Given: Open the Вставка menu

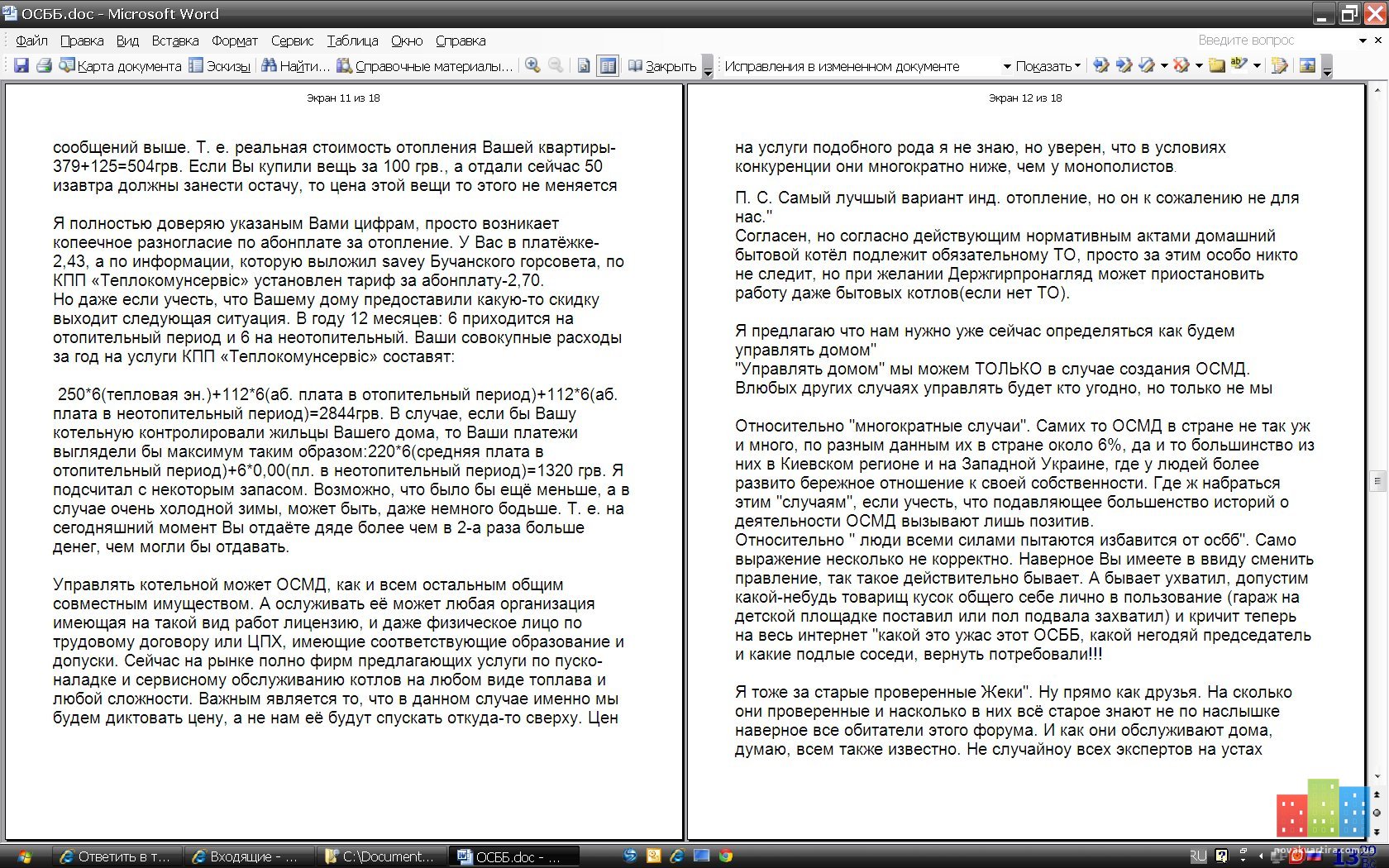Looking at the screenshot, I should click(x=175, y=41).
